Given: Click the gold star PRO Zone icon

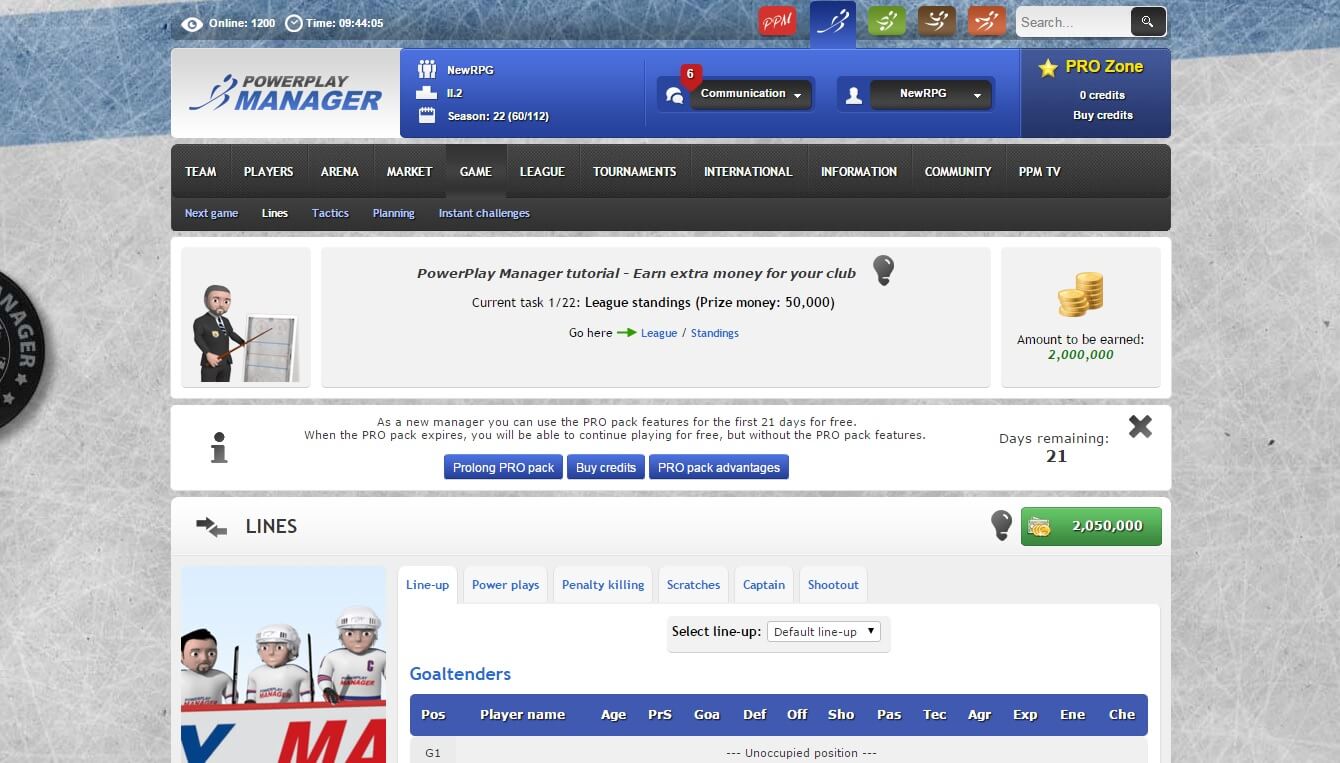Looking at the screenshot, I should coord(1047,68).
